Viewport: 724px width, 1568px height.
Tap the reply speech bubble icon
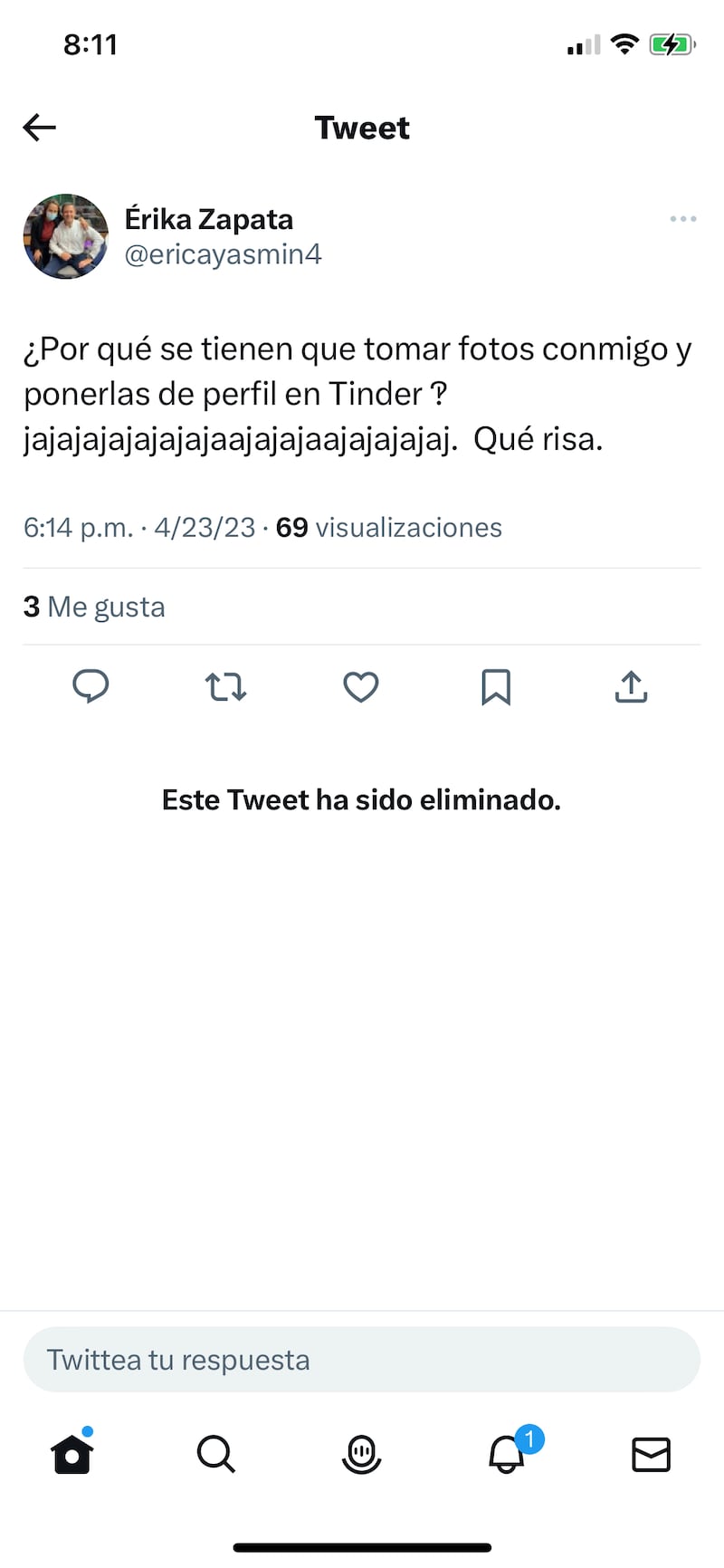[x=90, y=687]
